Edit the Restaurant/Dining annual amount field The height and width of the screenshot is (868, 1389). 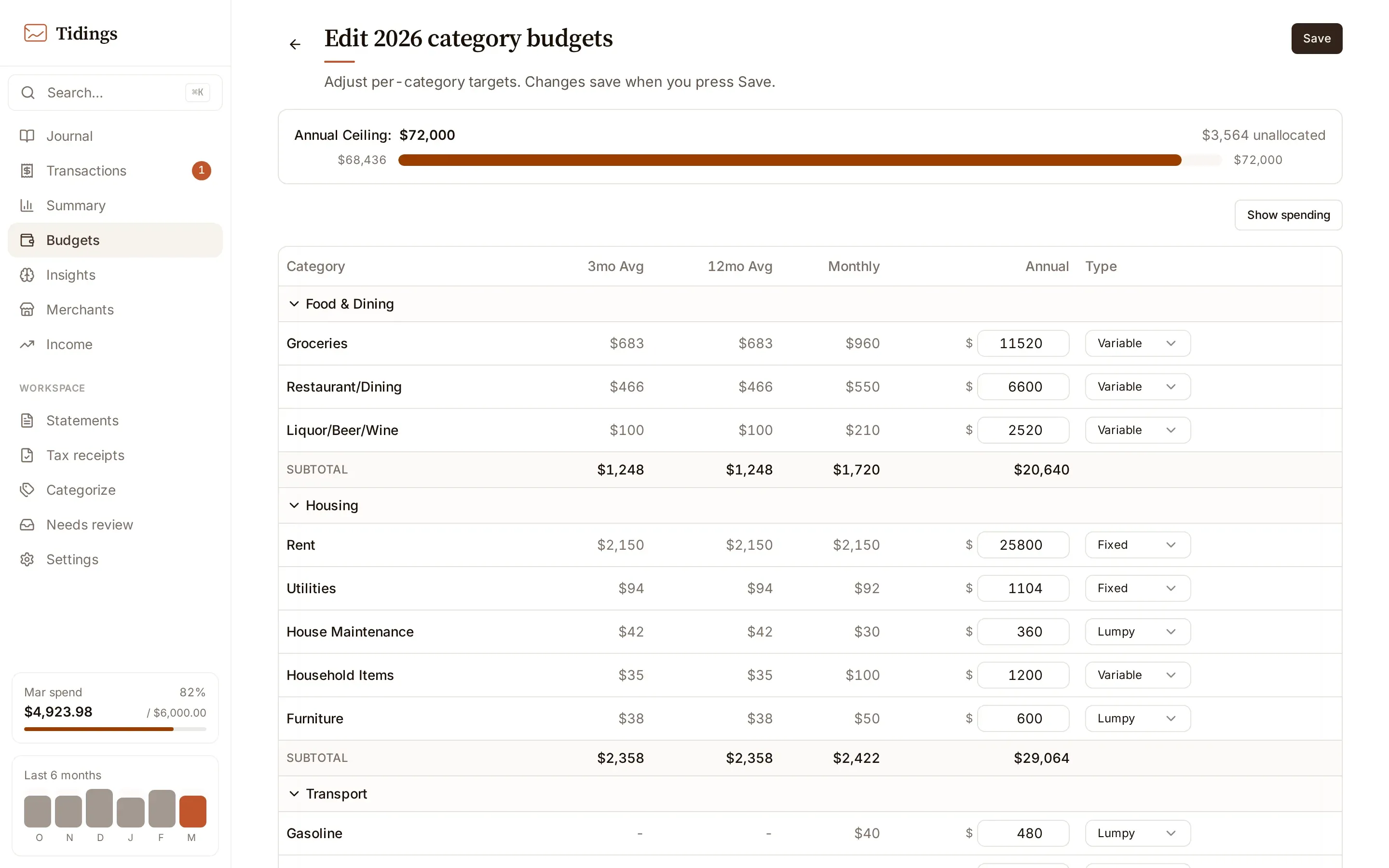1023,387
